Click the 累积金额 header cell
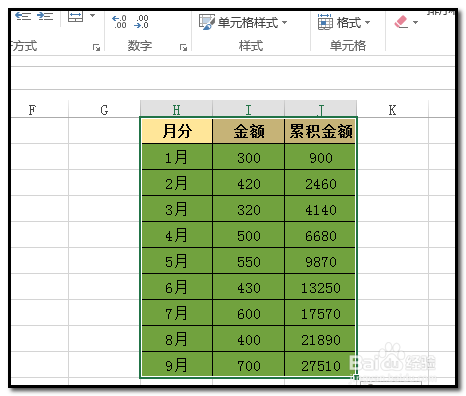466x396 pixels. coord(320,131)
